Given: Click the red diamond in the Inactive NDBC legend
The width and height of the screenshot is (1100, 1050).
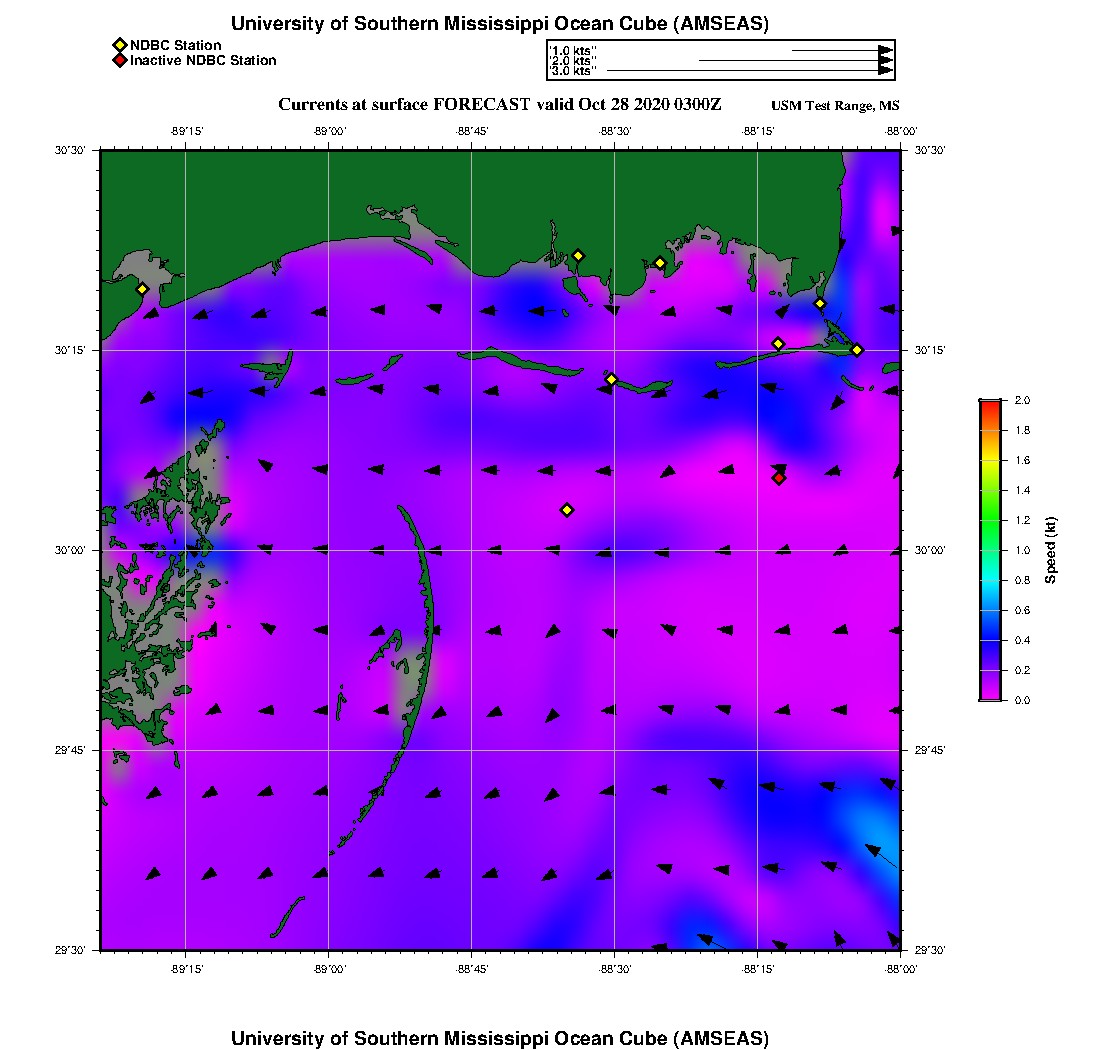Looking at the screenshot, I should pos(119,61).
